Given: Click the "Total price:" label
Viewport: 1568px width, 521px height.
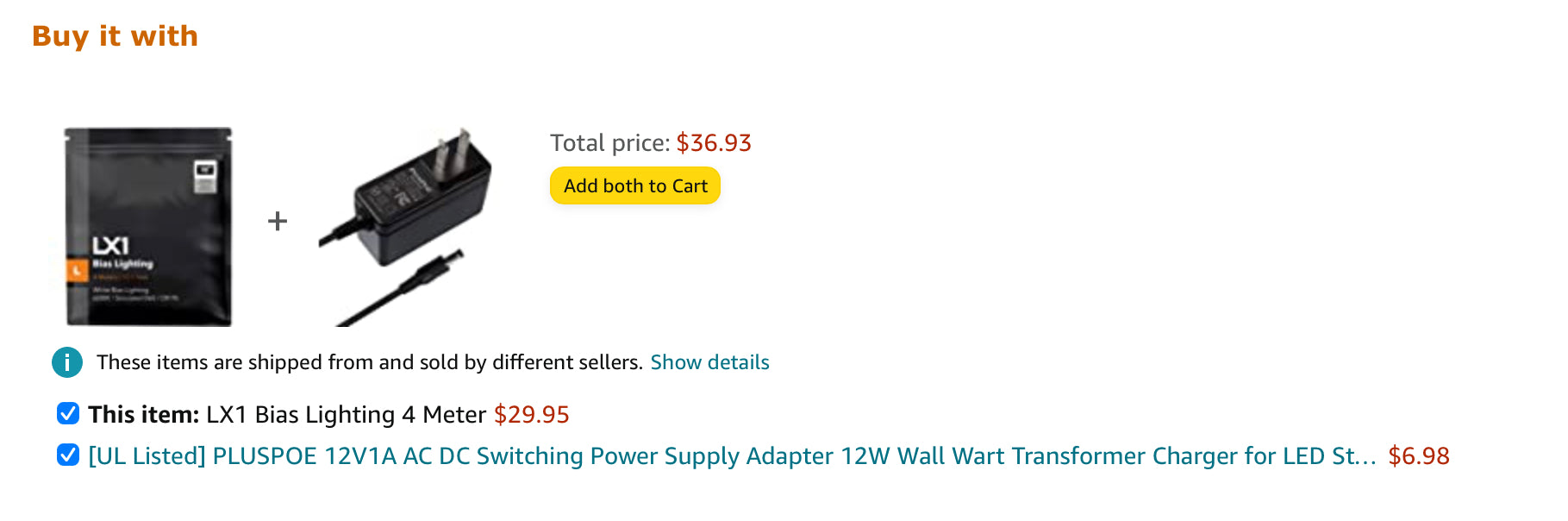Looking at the screenshot, I should tap(610, 142).
